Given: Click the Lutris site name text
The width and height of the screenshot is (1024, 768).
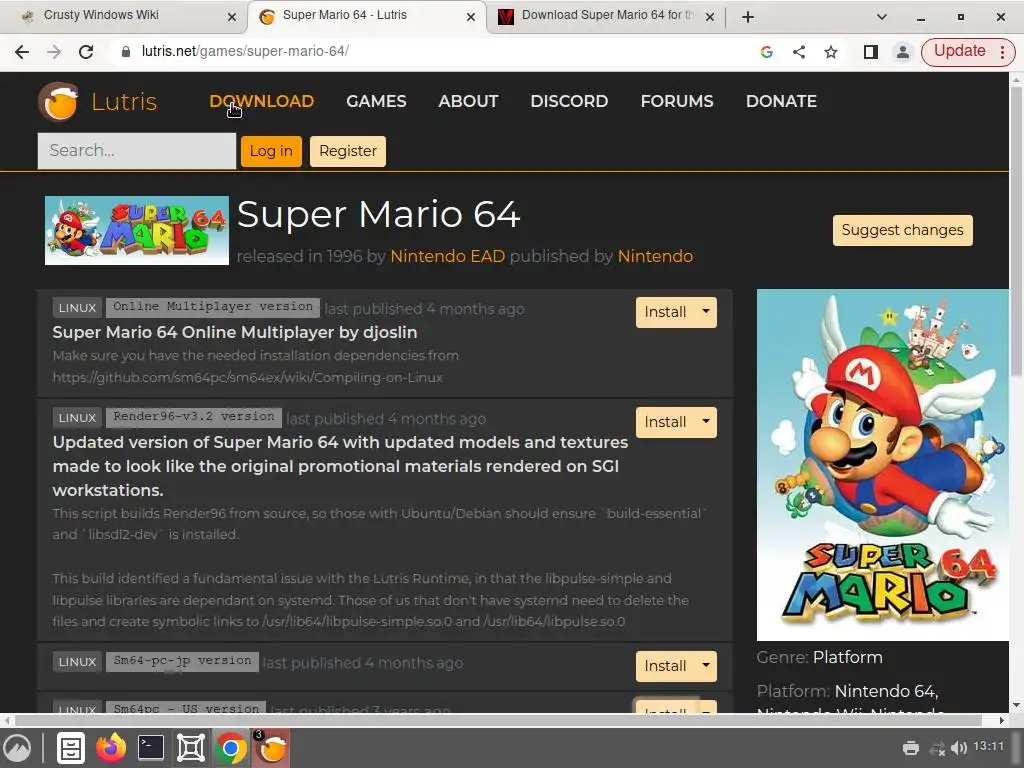Looking at the screenshot, I should 124,102.
